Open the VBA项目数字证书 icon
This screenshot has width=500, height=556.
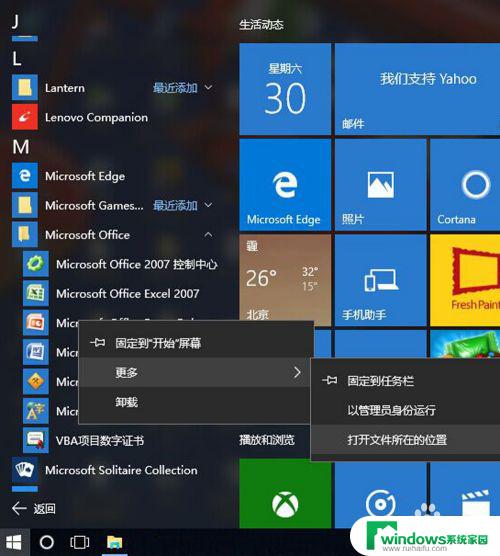35,441
